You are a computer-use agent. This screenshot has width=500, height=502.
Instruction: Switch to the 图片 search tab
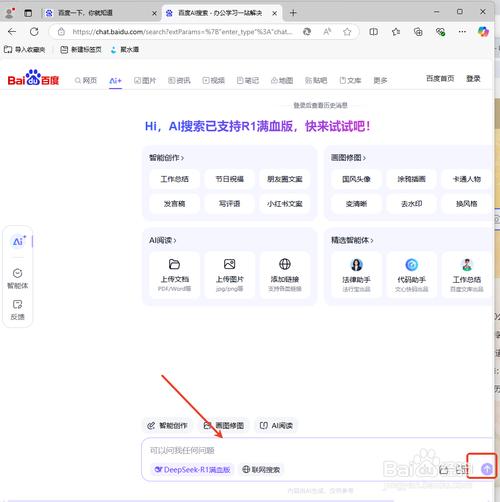145,80
